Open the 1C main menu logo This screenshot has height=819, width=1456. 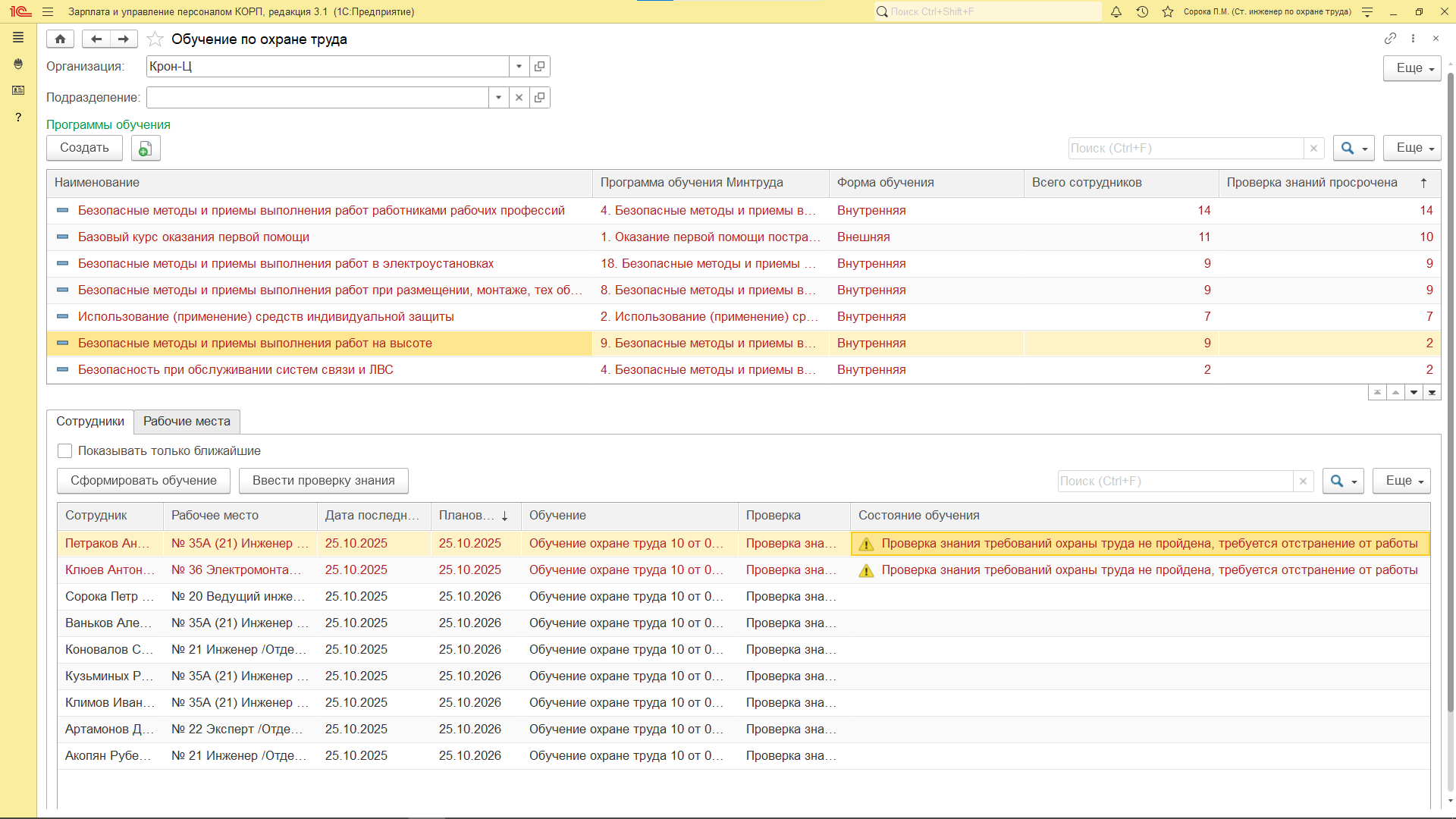click(20, 11)
